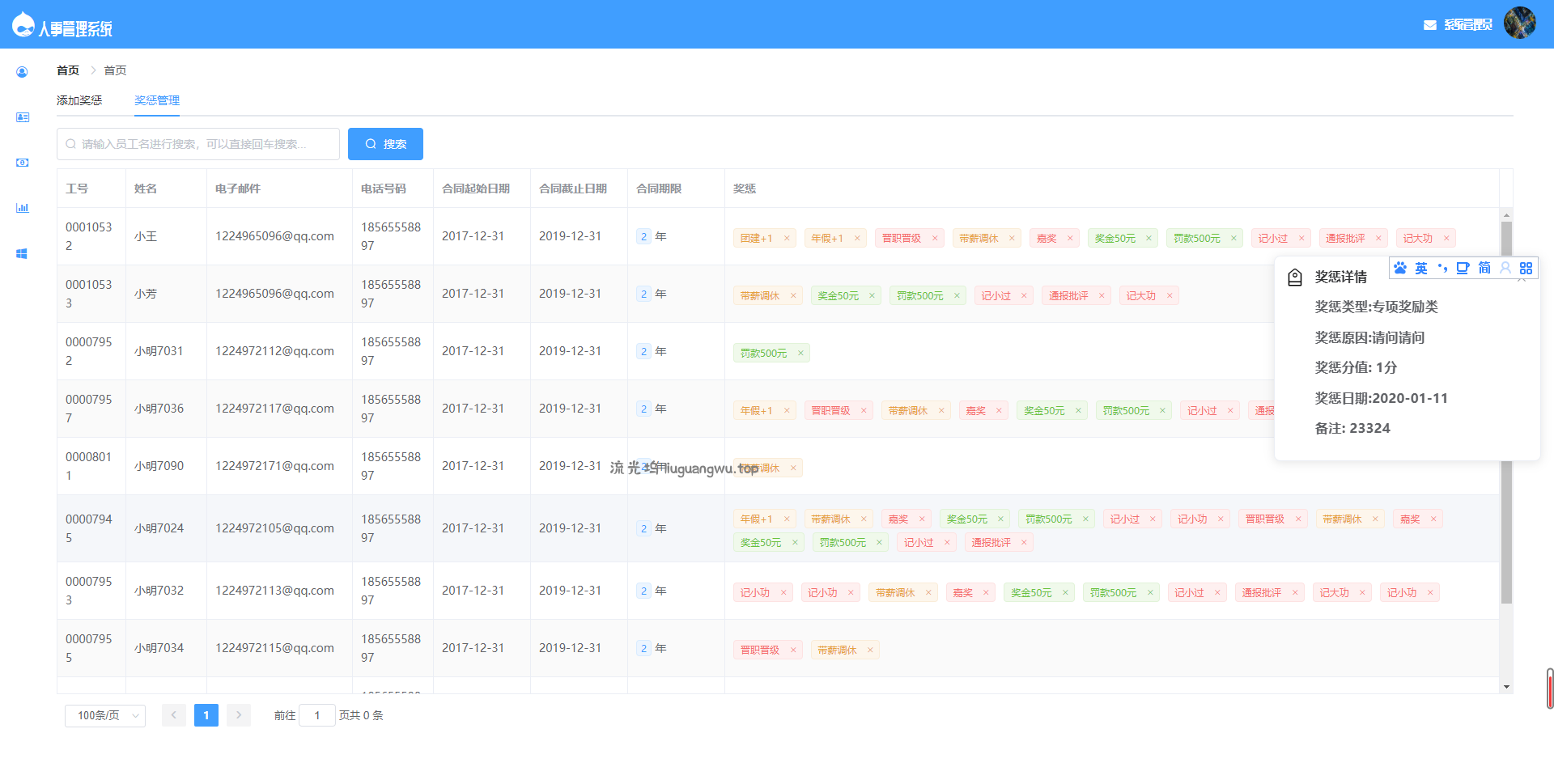1554x784 pixels.
Task: Click the Windows logo sidebar icon
Action: point(22,253)
